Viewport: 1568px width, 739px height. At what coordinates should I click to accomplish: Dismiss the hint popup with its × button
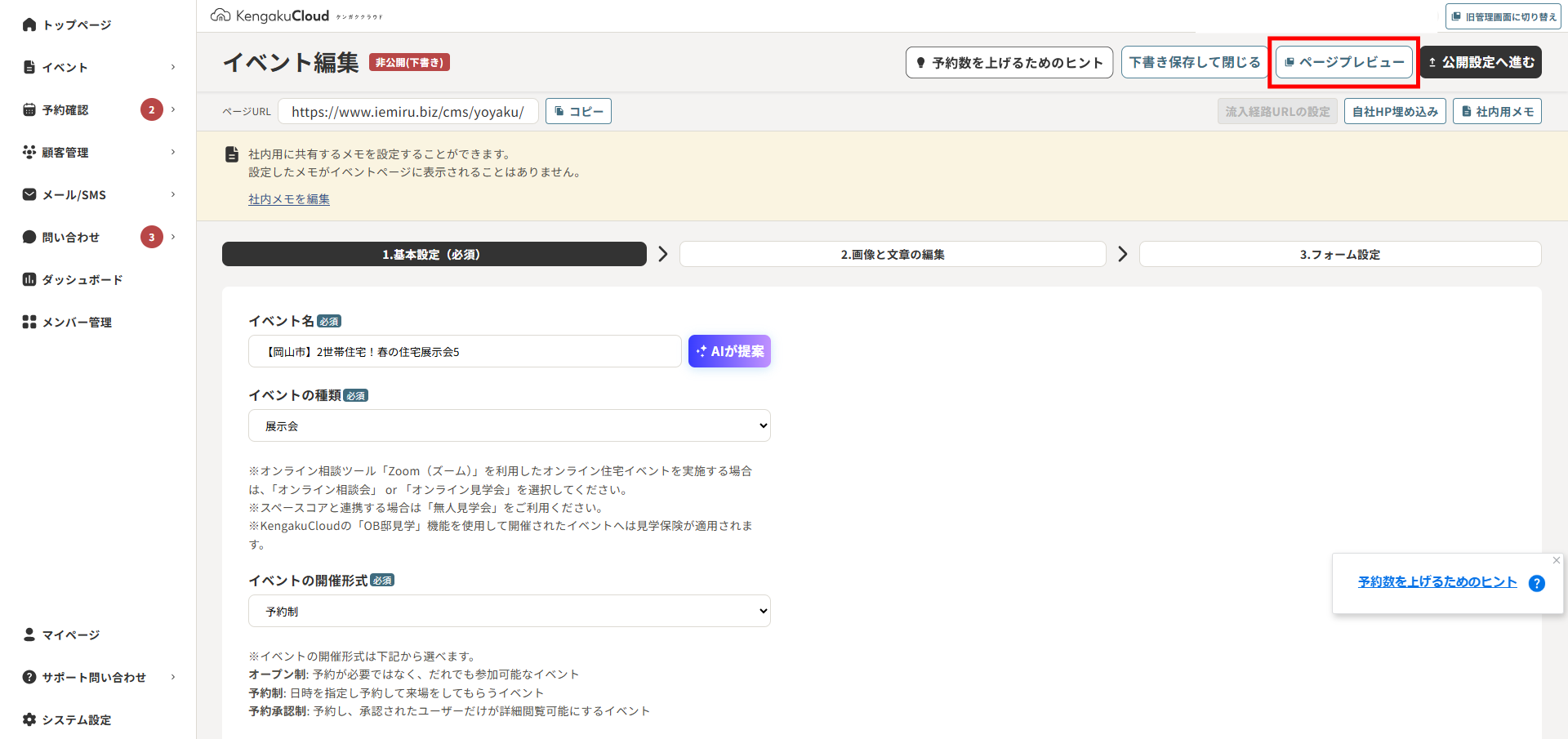click(x=1556, y=560)
